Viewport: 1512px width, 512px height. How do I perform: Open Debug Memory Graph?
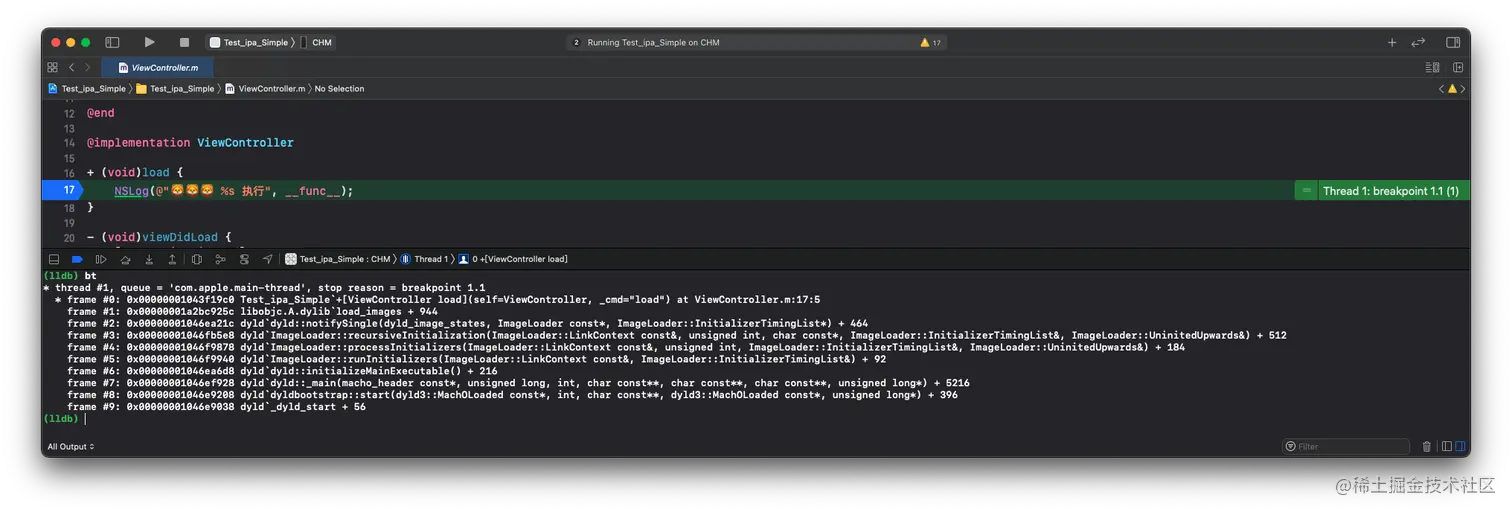220,259
